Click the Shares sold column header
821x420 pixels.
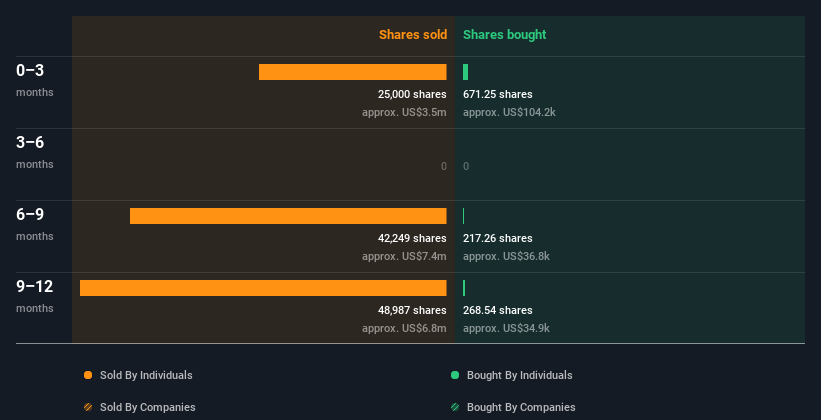413,35
